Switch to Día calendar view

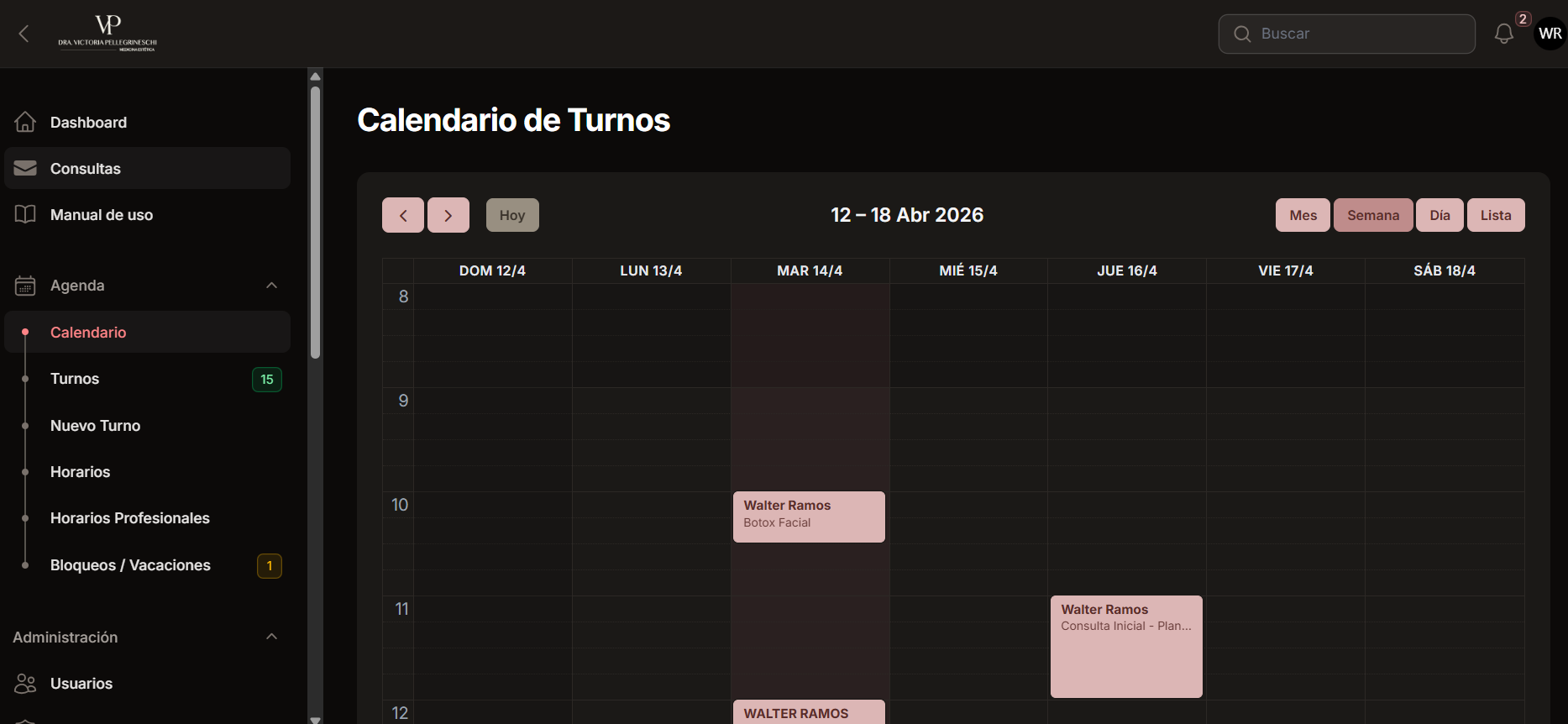point(1440,216)
